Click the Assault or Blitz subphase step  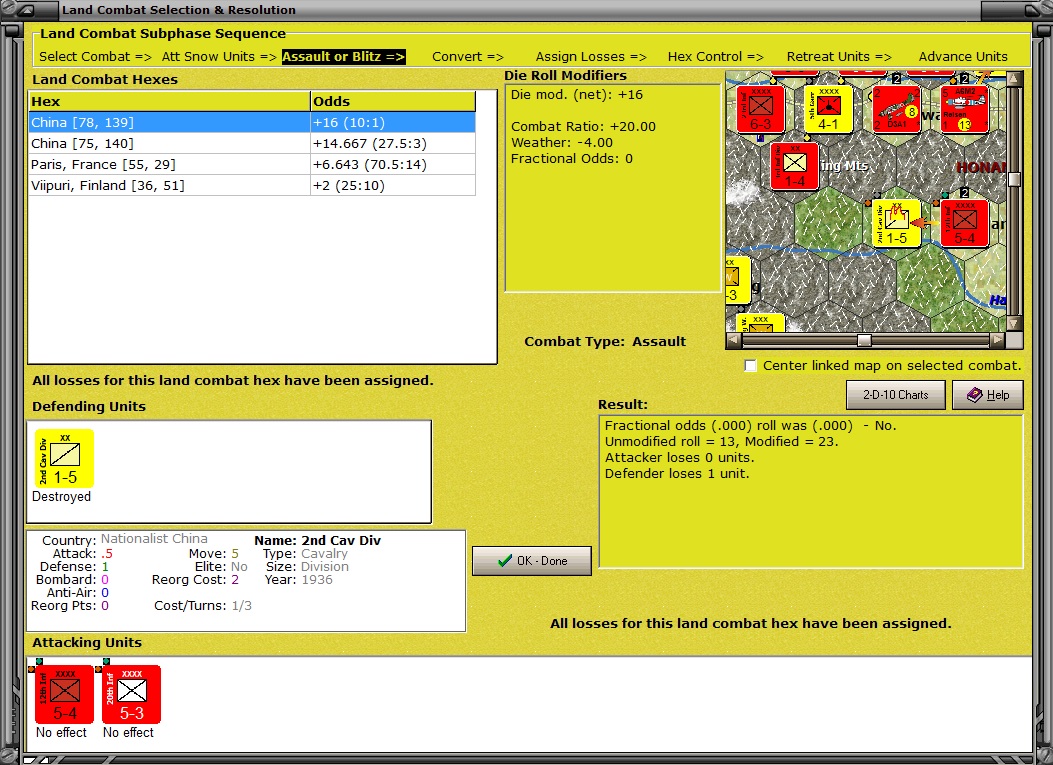pos(343,57)
